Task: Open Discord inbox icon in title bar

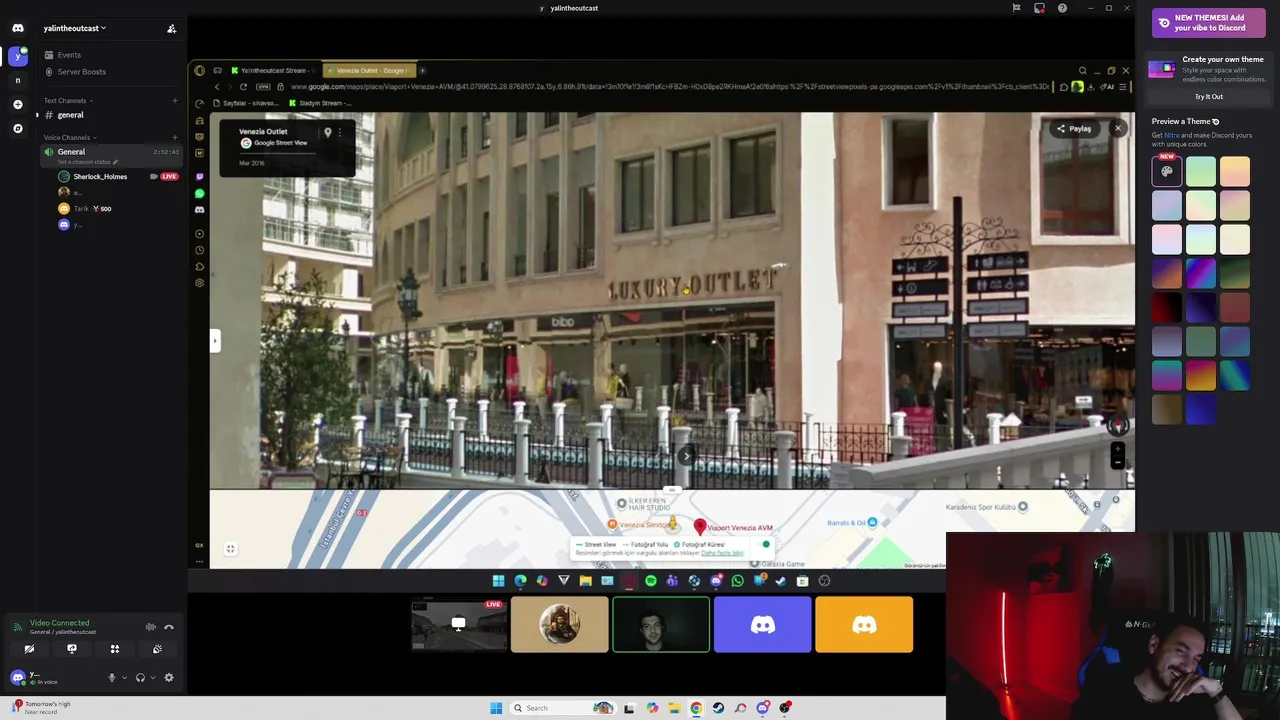Action: pos(1039,8)
